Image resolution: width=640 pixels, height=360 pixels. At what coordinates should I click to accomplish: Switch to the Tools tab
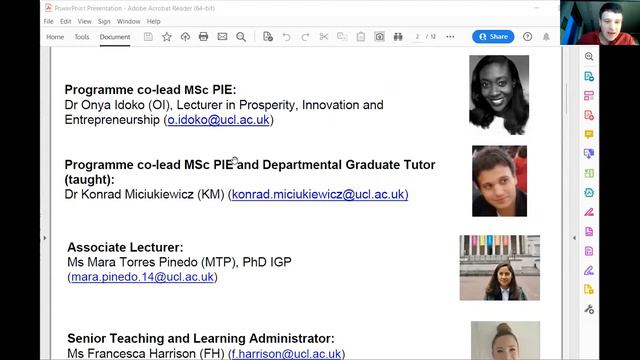click(82, 37)
